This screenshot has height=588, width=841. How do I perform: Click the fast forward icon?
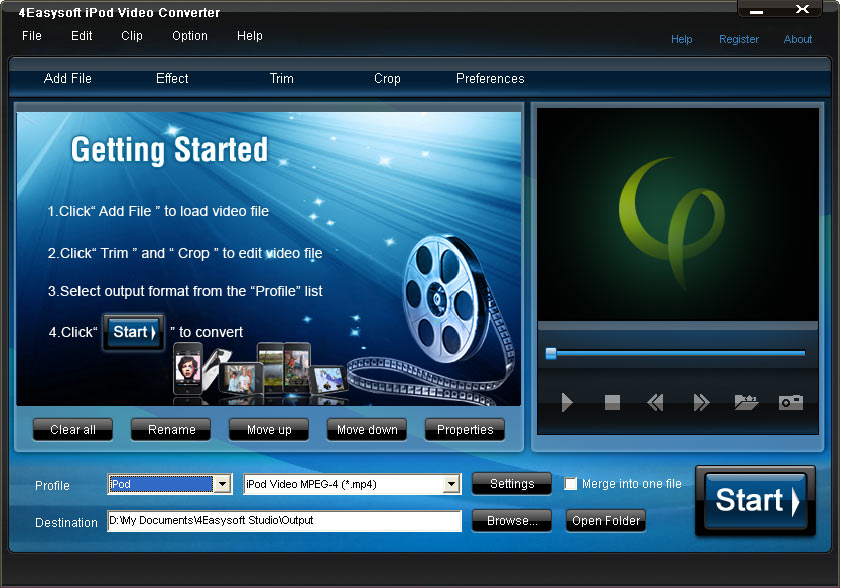pyautogui.click(x=701, y=403)
